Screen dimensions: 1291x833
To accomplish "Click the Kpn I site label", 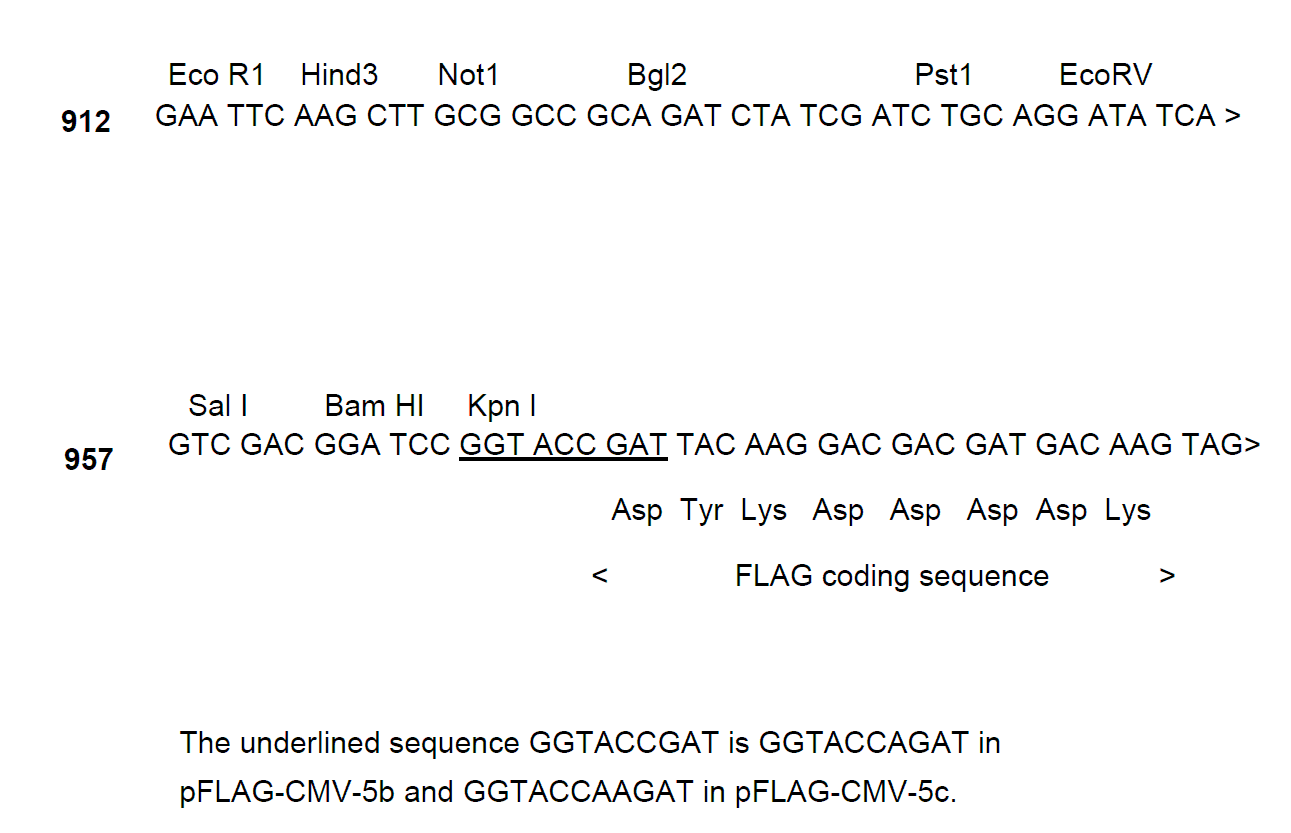I will 502,406.
